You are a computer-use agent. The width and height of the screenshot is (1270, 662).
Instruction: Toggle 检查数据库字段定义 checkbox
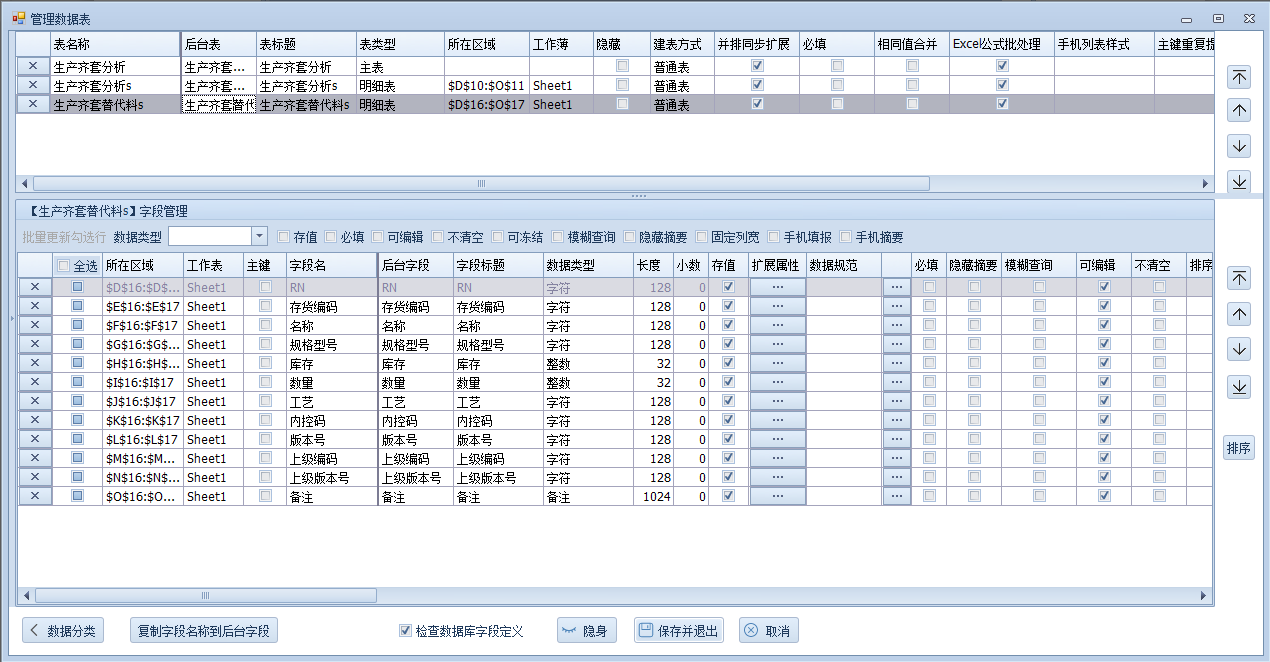pyautogui.click(x=405, y=631)
